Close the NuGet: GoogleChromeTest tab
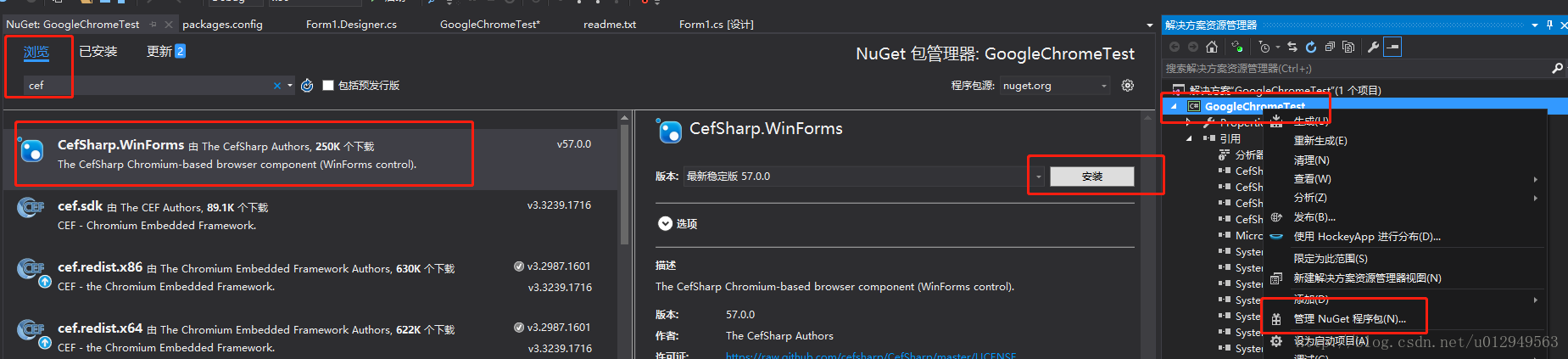Screen dimensions: 1568x359 point(169,25)
